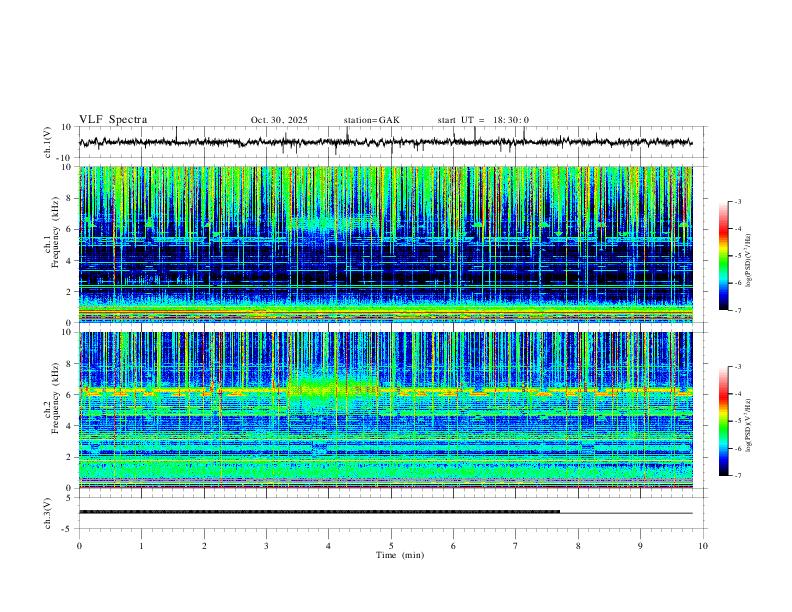The height and width of the screenshot is (612, 792).
Task: Click the ch.1 voltage waveform trace
Action: [x=386, y=142]
